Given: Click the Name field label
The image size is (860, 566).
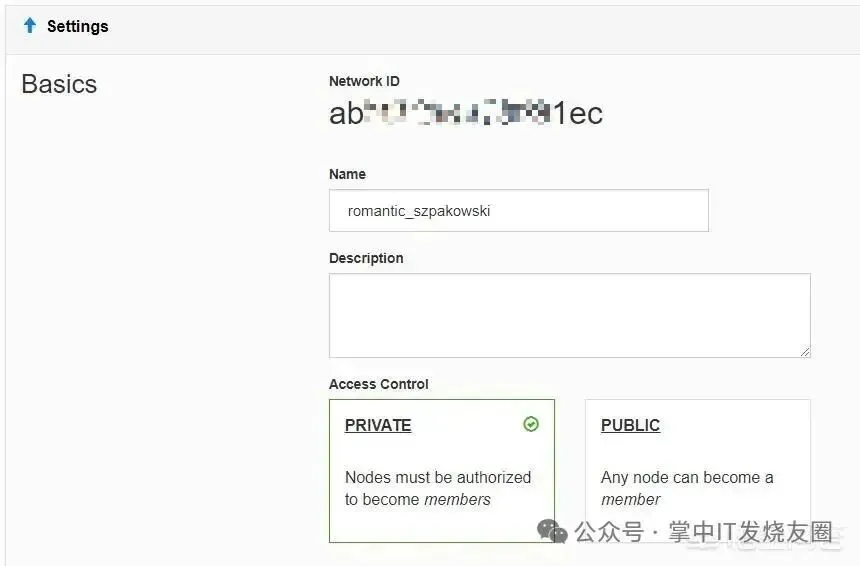Looking at the screenshot, I should [x=347, y=174].
